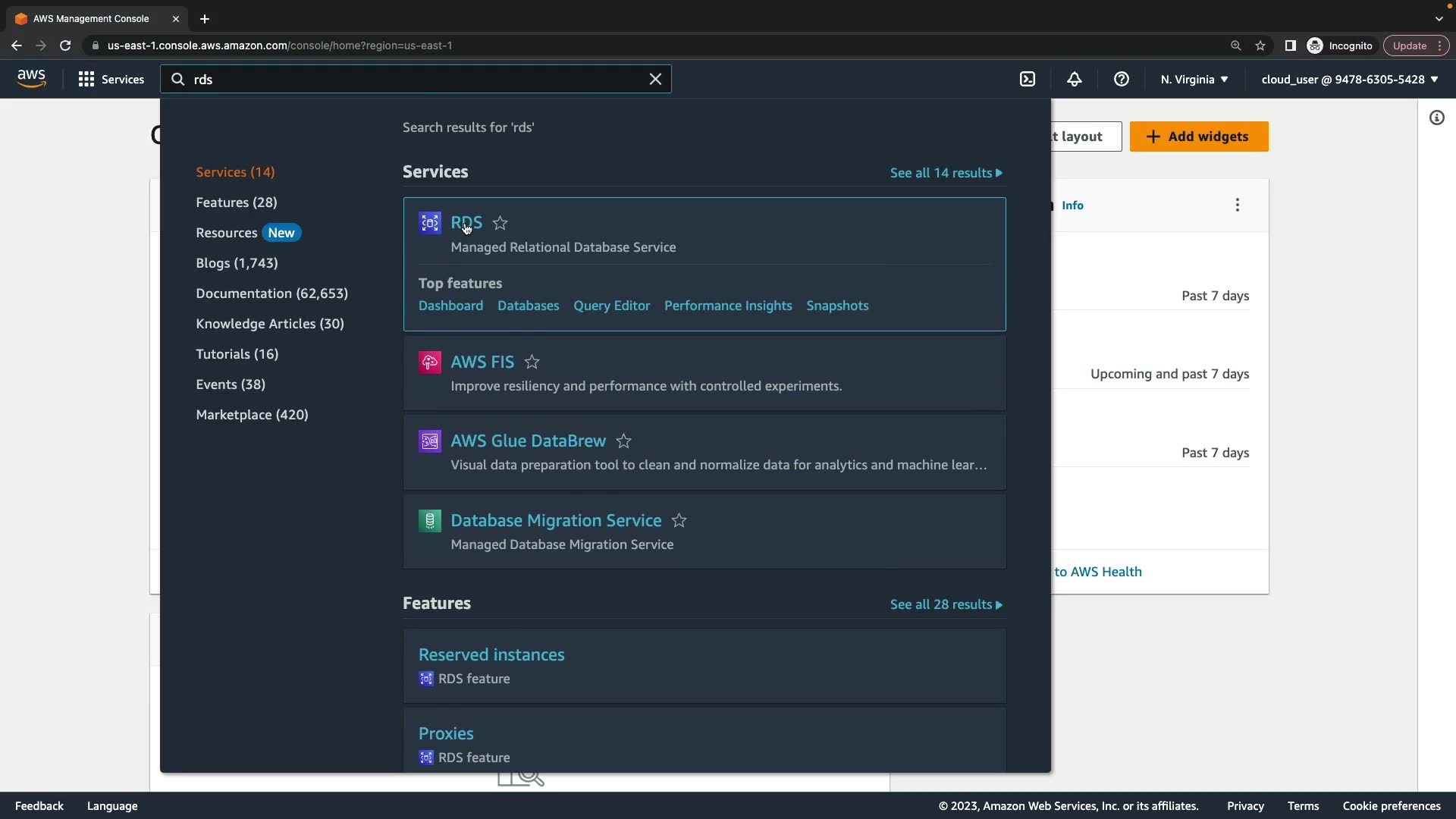Open the notifications bell
Viewport: 1456px width, 819px height.
click(1074, 79)
